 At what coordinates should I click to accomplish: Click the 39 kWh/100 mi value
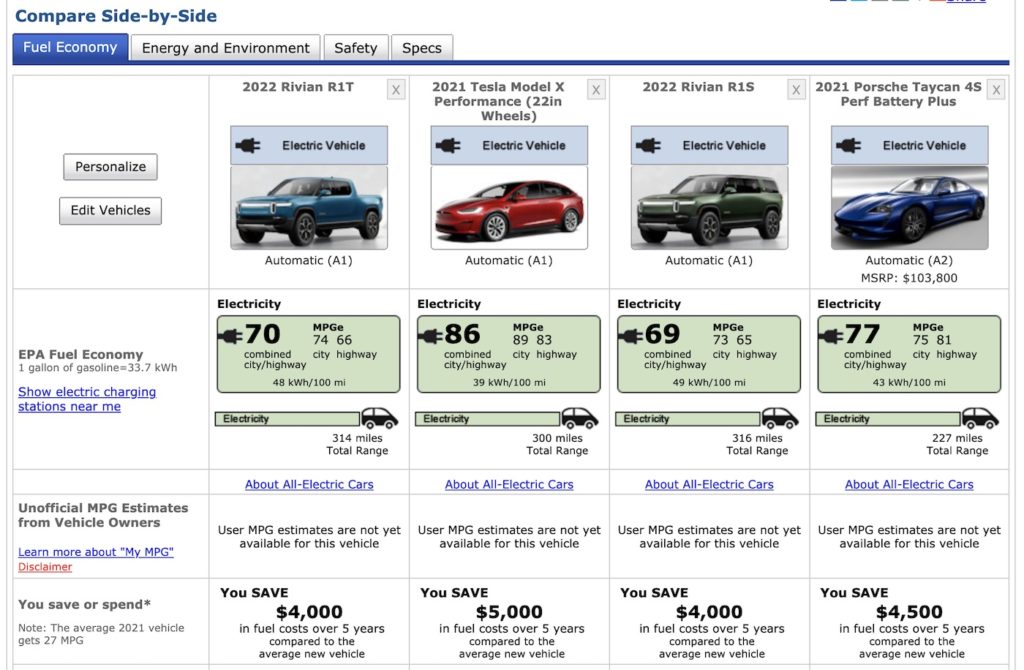point(509,383)
